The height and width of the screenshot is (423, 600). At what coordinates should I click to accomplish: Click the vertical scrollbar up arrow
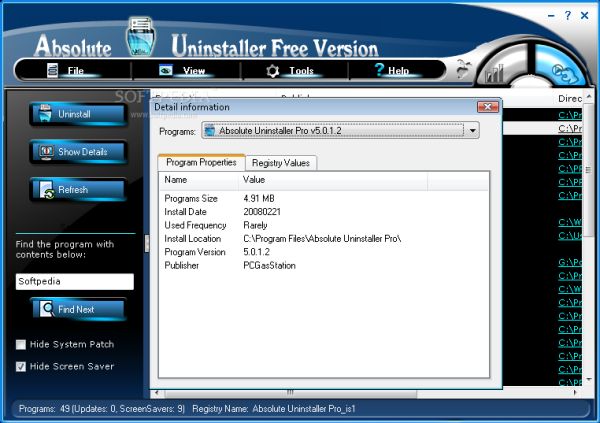tap(589, 96)
